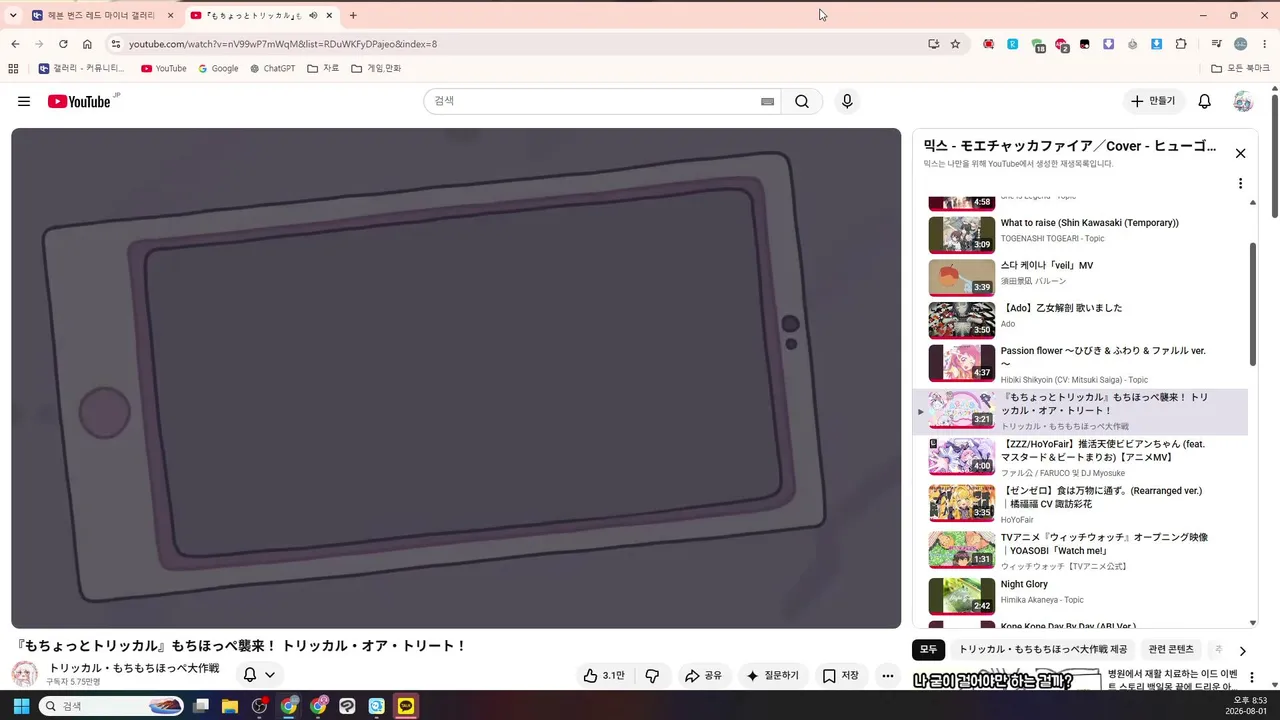This screenshot has width=1280, height=720.
Task: Click the browser address bar URL
Action: tap(283, 44)
